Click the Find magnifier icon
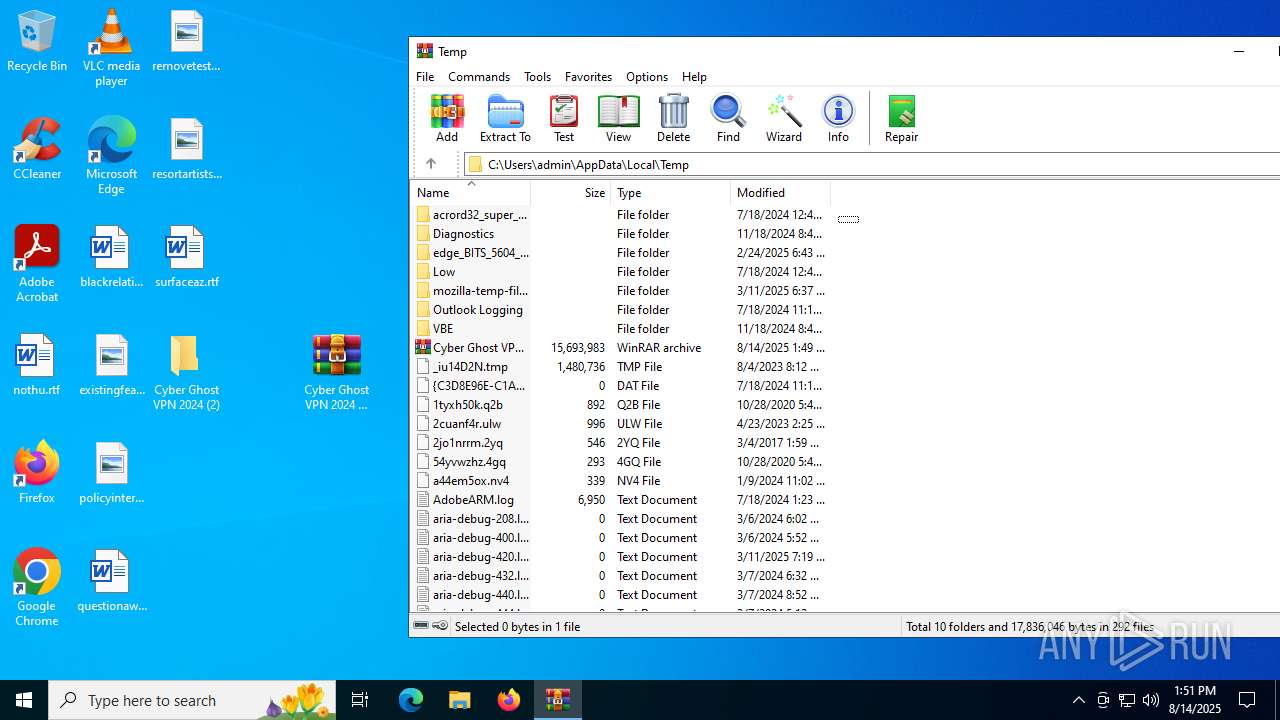 coord(728,119)
